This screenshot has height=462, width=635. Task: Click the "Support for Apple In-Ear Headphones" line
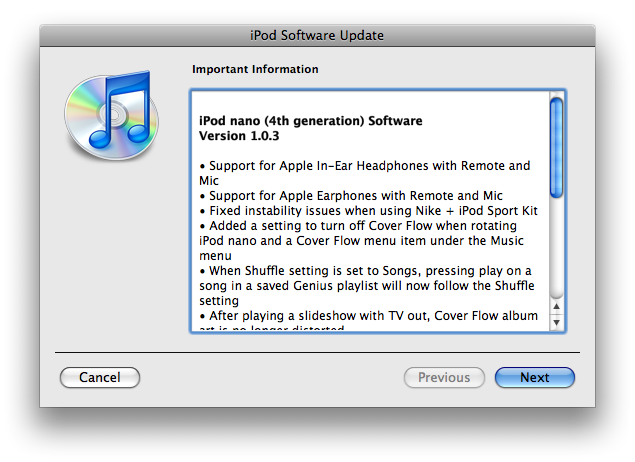coord(365,166)
